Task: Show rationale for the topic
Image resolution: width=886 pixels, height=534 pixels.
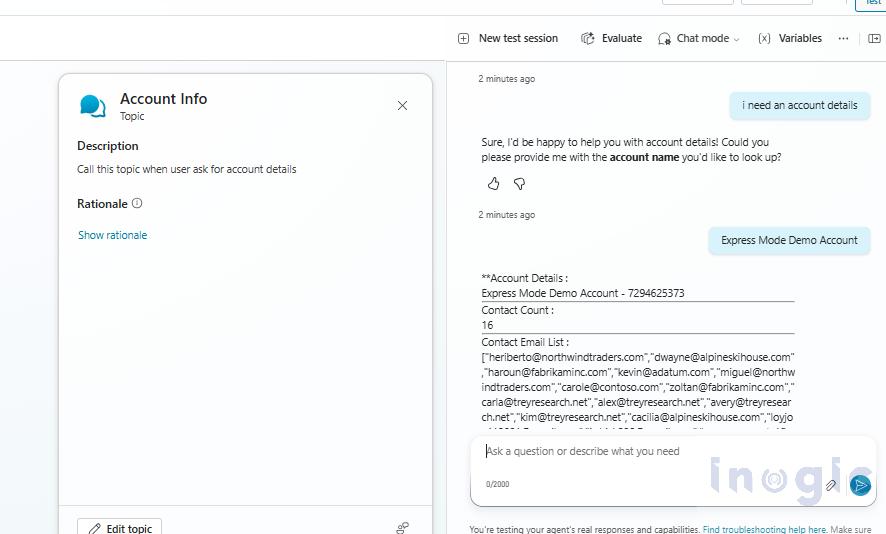Action: coord(112,235)
